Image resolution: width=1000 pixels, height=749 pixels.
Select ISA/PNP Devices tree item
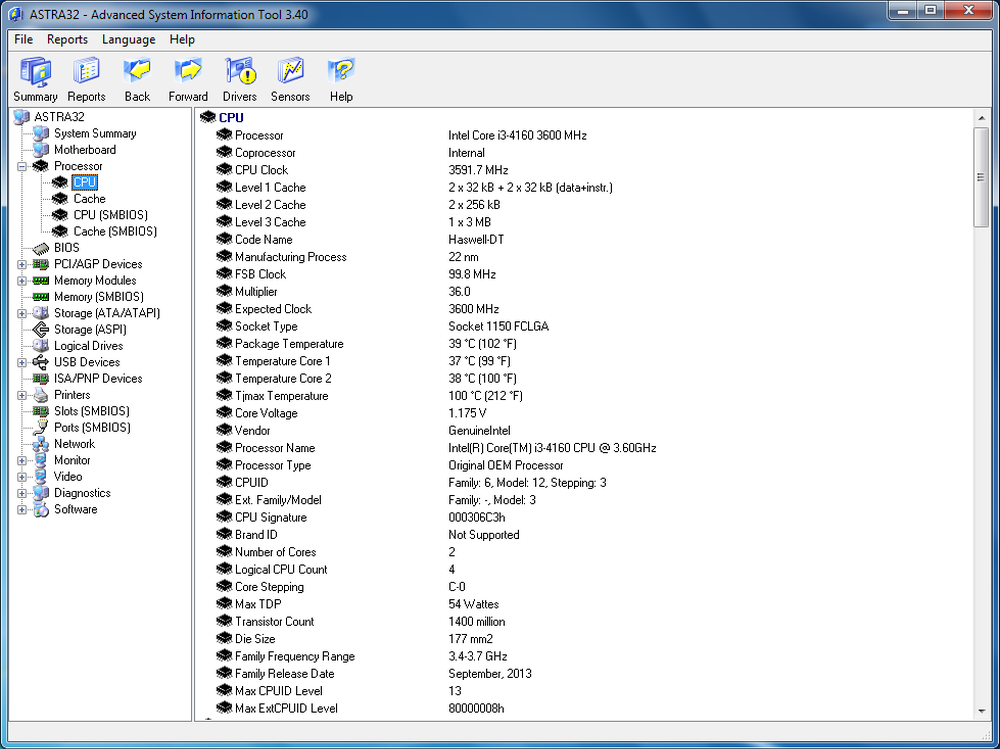click(x=98, y=379)
